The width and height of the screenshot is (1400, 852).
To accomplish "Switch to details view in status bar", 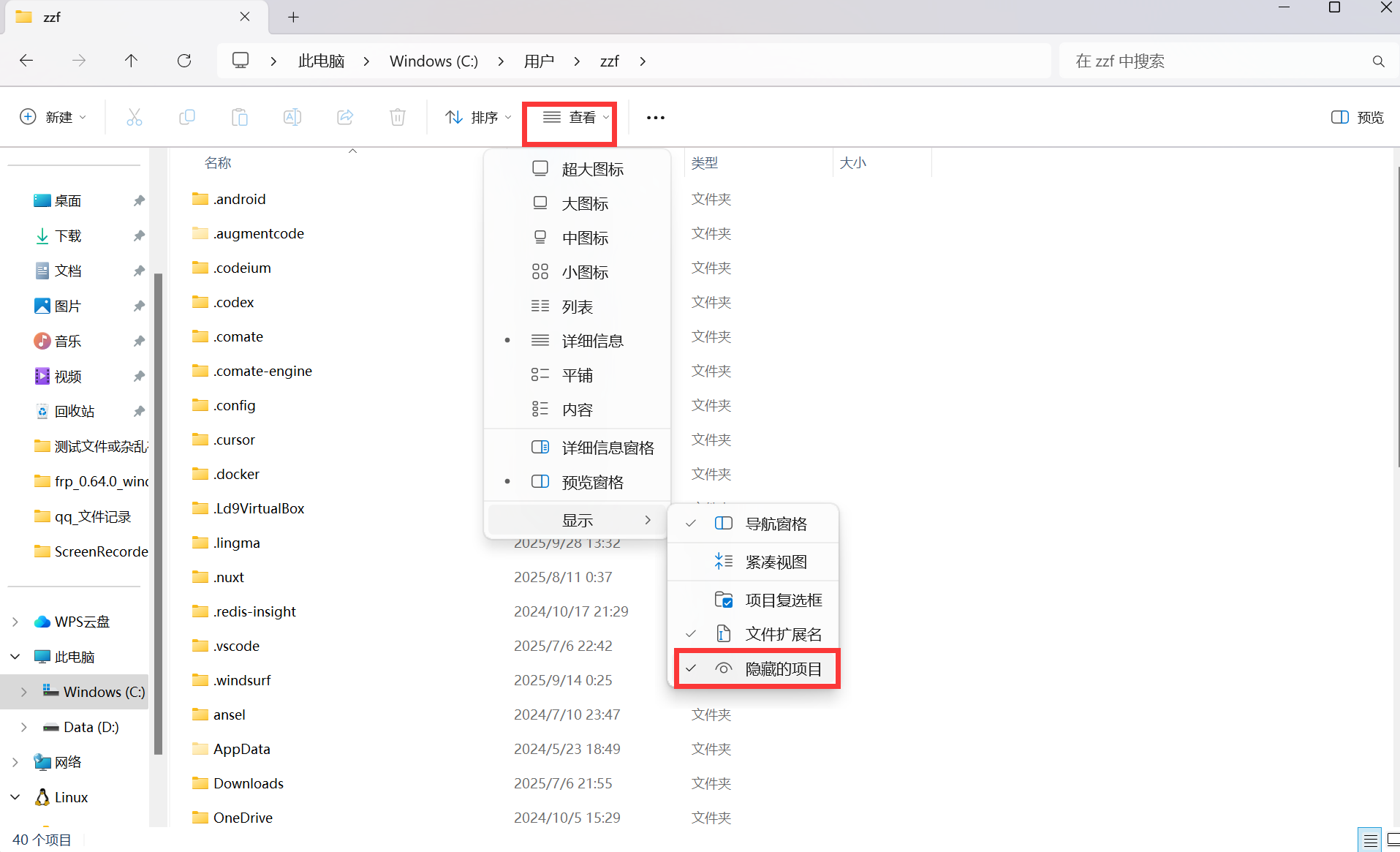I will pyautogui.click(x=1370, y=840).
